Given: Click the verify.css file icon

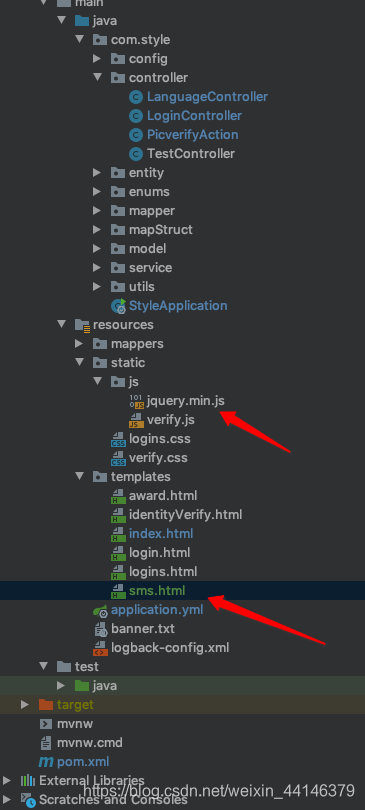Looking at the screenshot, I should pos(119,458).
